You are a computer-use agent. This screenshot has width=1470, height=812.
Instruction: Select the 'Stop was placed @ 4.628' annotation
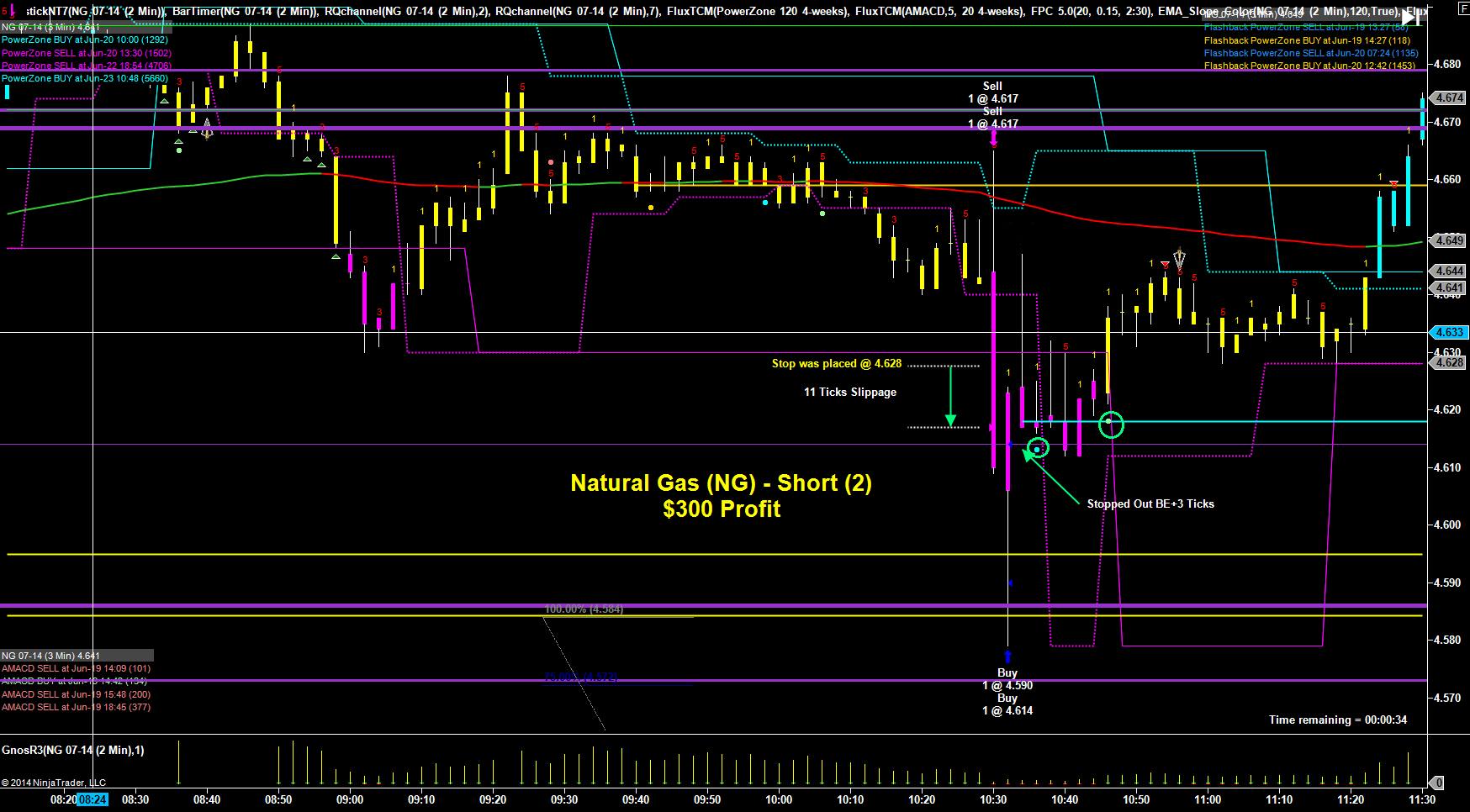point(837,363)
